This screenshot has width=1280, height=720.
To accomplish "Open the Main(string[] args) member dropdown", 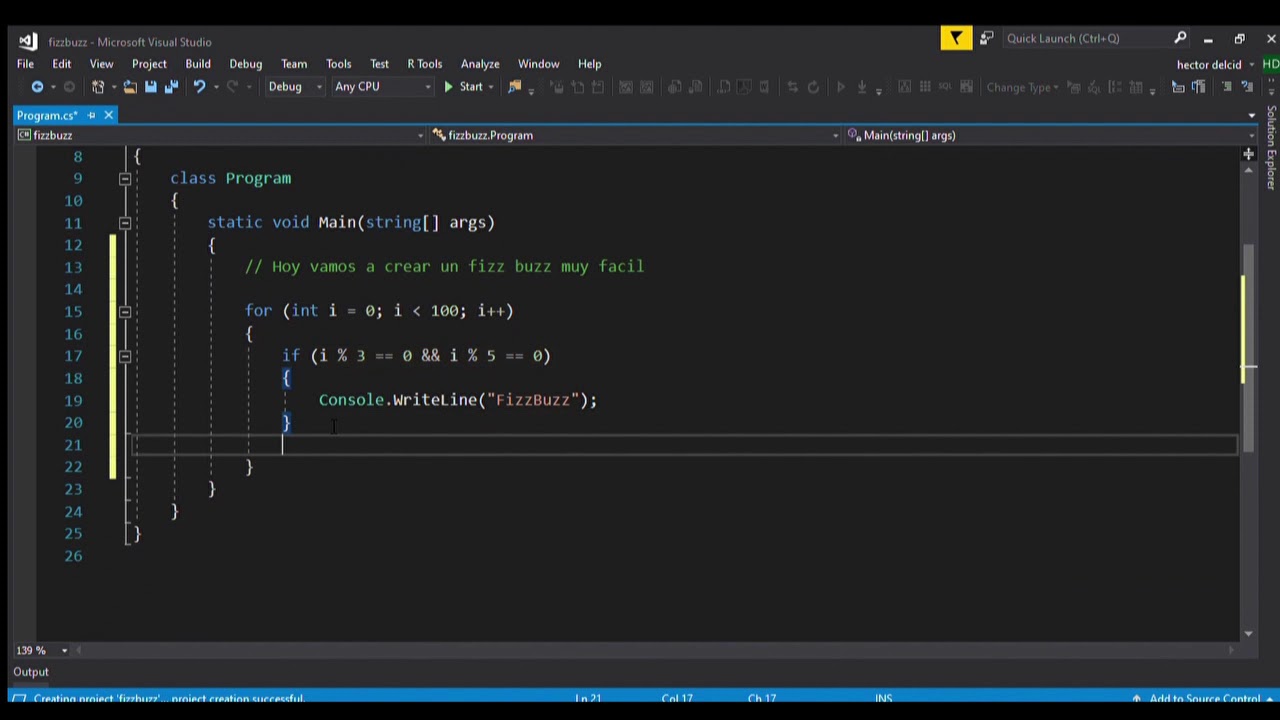I will [1049, 135].
